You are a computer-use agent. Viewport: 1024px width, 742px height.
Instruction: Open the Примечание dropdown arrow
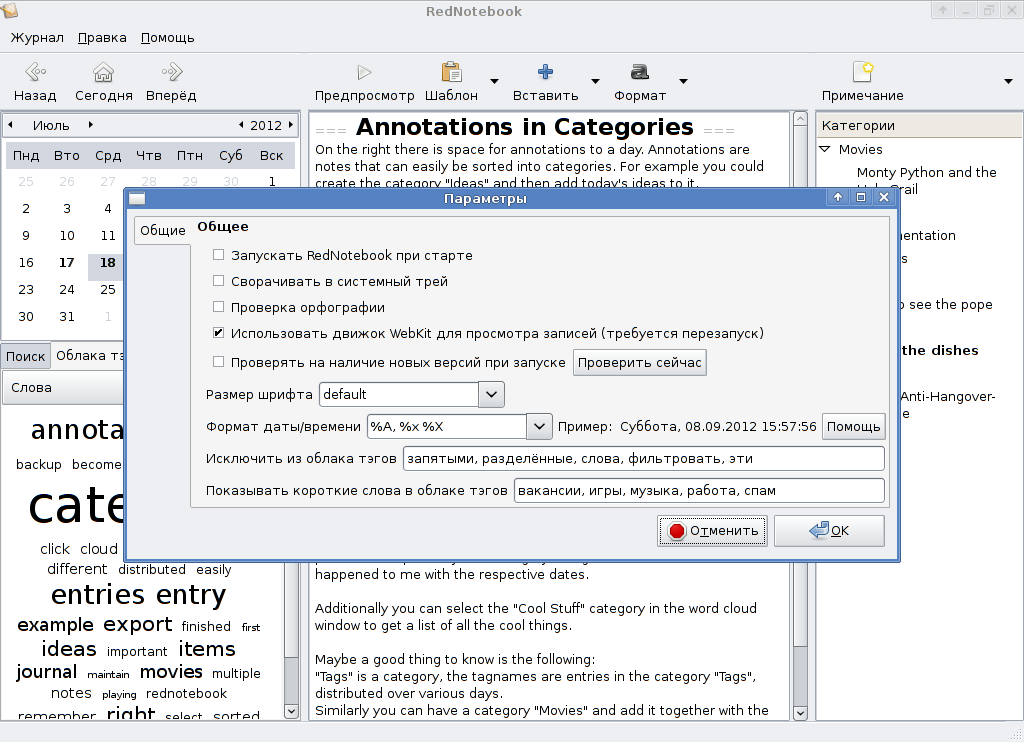[1008, 81]
